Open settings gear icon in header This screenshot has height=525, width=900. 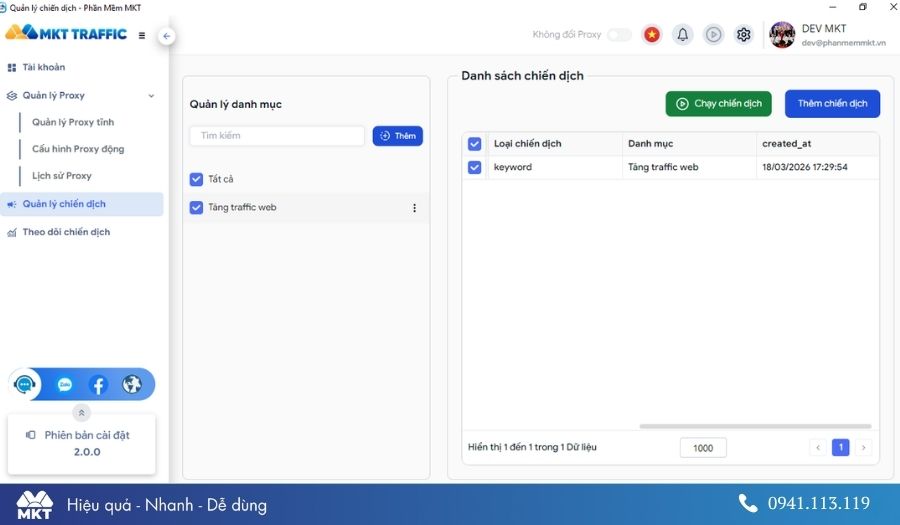[x=743, y=34]
